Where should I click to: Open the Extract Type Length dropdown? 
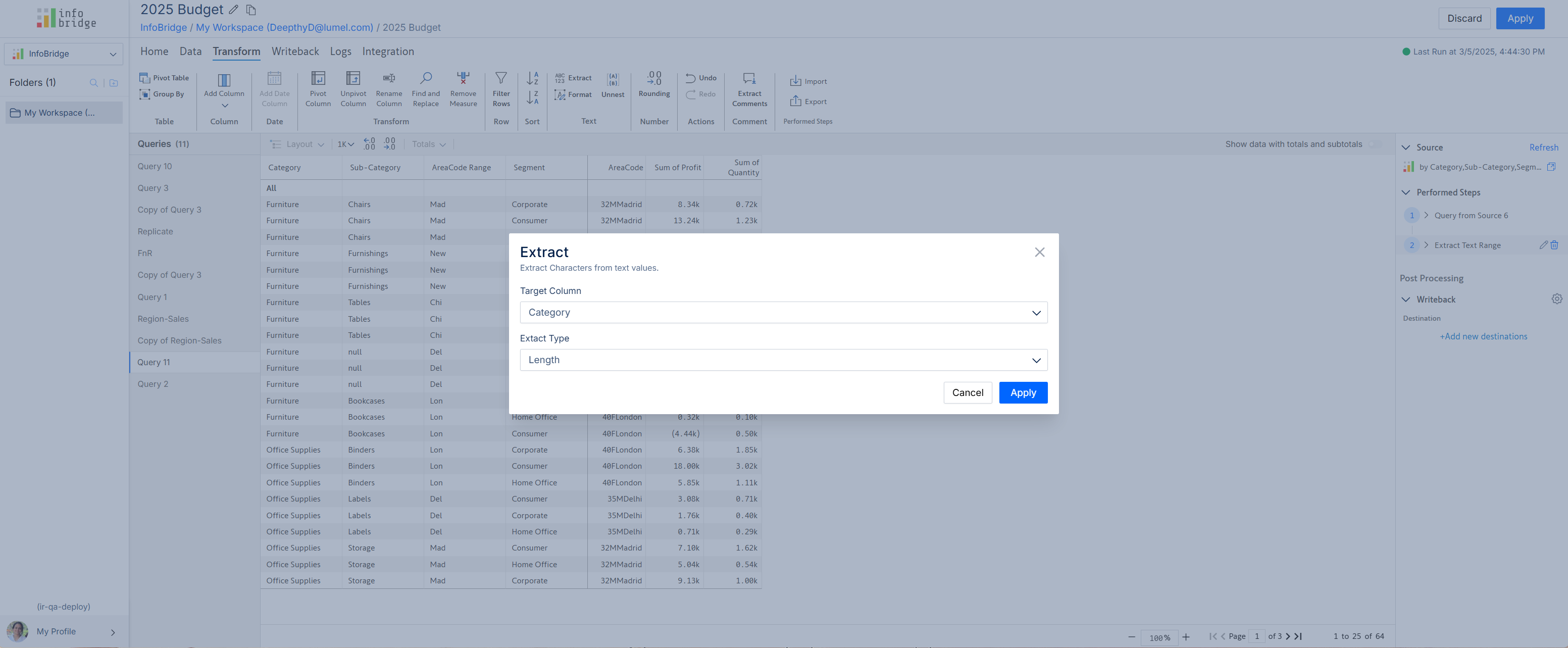[x=783, y=360]
